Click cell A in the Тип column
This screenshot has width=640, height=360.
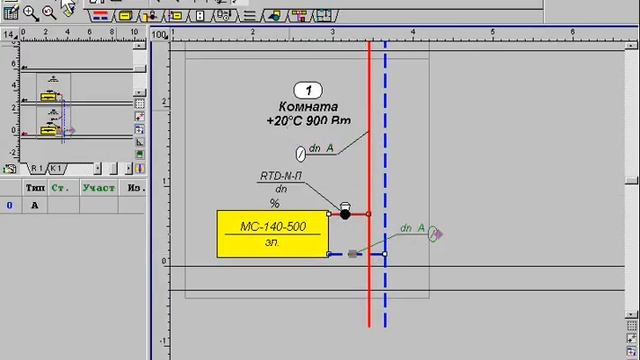[x=35, y=205]
